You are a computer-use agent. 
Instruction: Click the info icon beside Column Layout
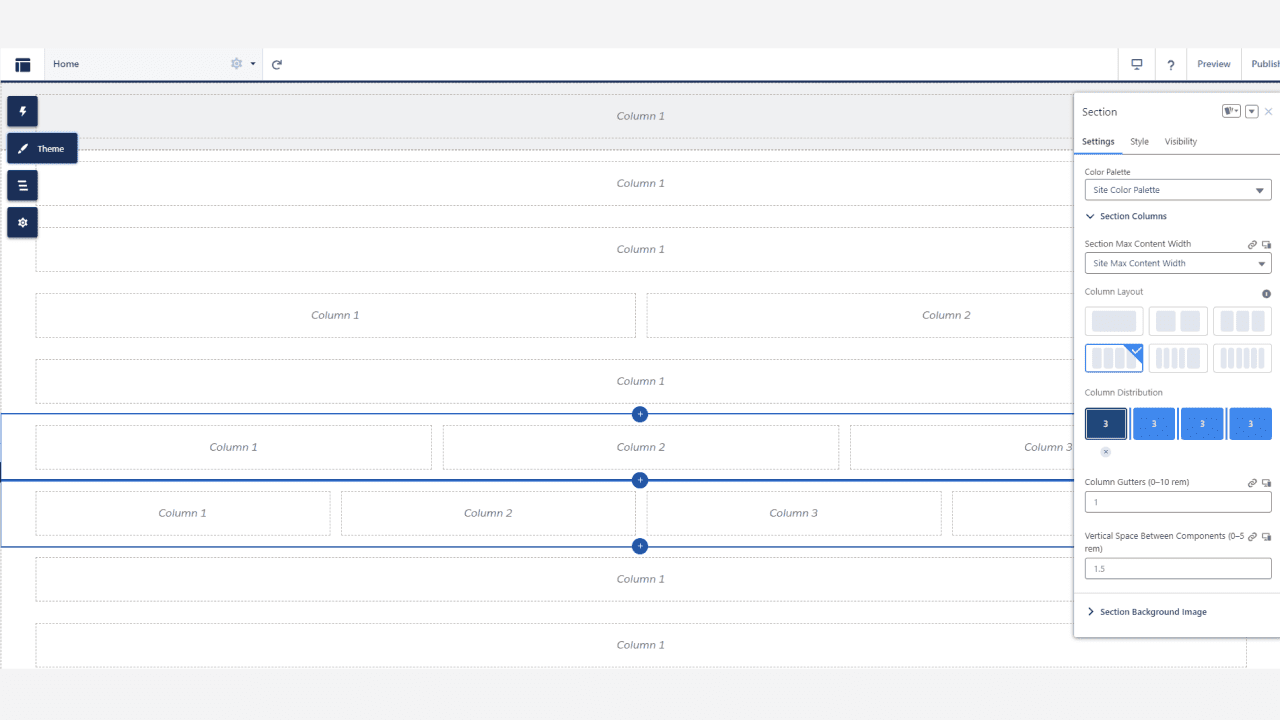[1266, 293]
